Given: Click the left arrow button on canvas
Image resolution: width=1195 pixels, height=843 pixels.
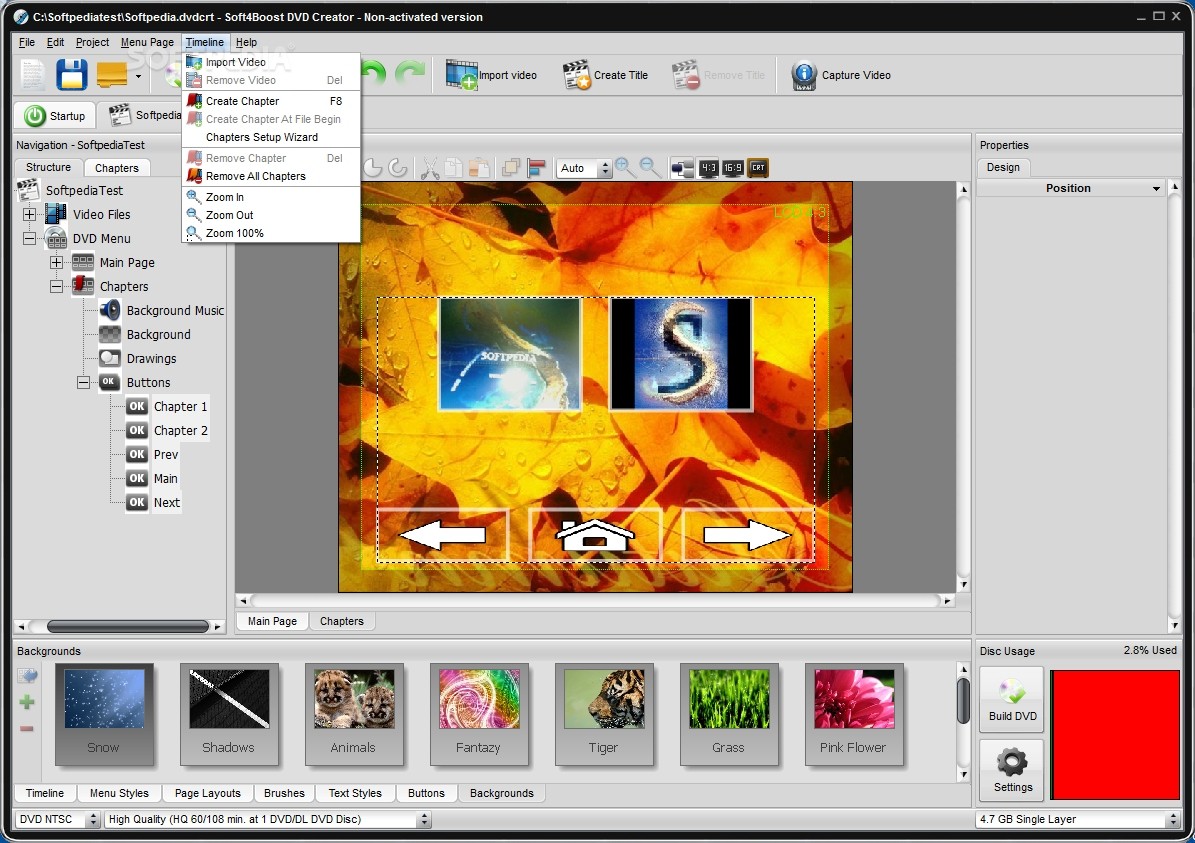Looking at the screenshot, I should (x=443, y=535).
